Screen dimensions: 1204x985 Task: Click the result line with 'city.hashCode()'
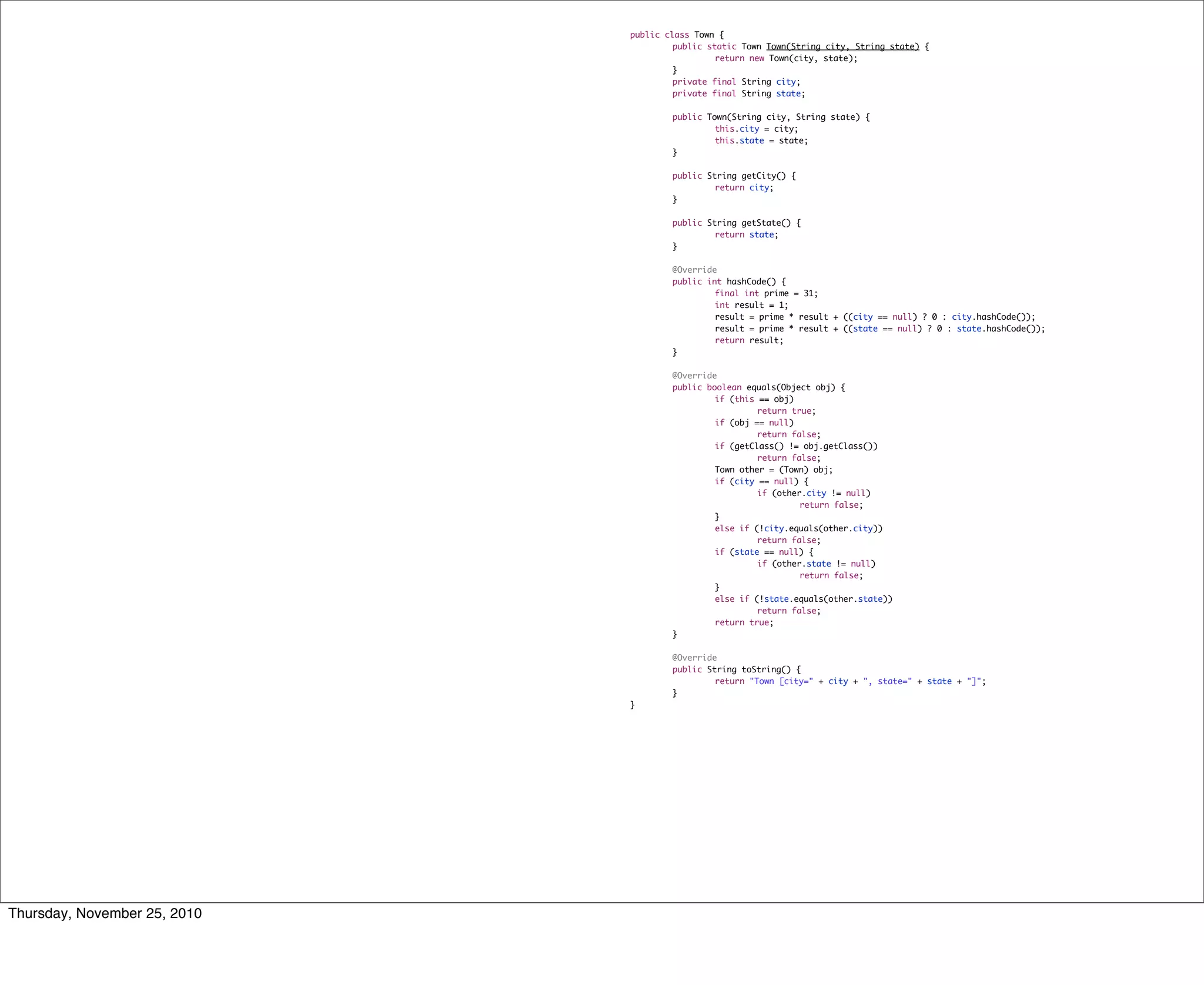pos(875,317)
